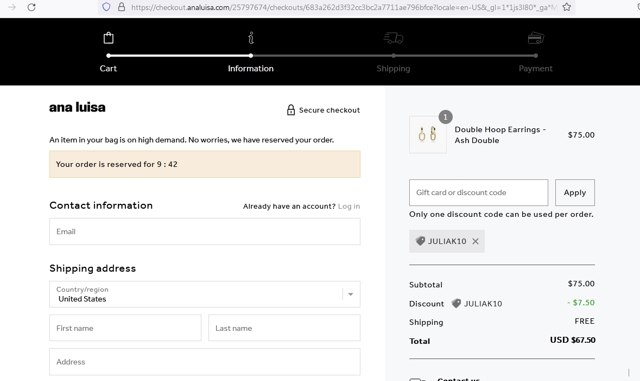Click the Apply discount button
Image resolution: width=640 pixels, height=381 pixels.
[575, 192]
